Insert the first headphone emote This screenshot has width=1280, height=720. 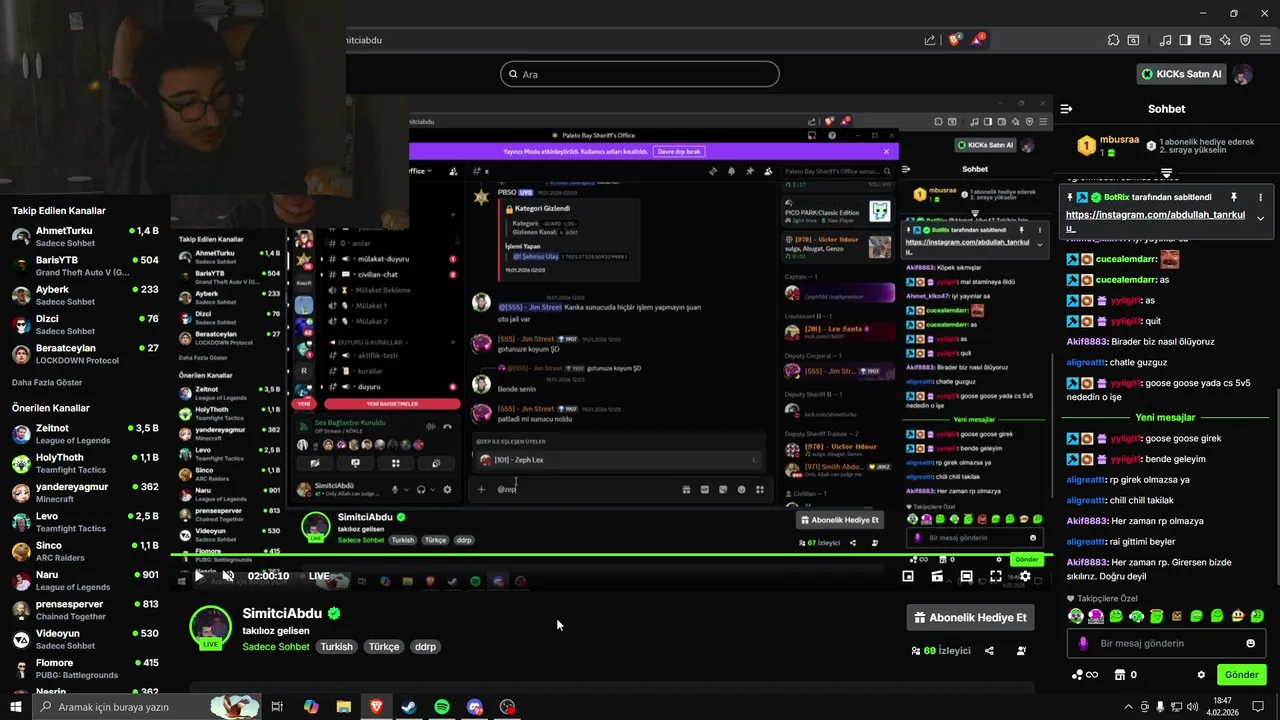1075,616
